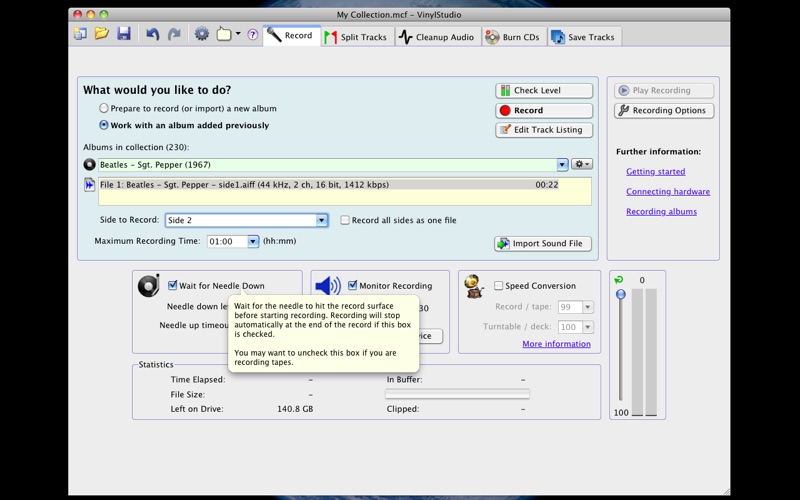
Task: Open the Connecting hardware link
Action: point(667,191)
